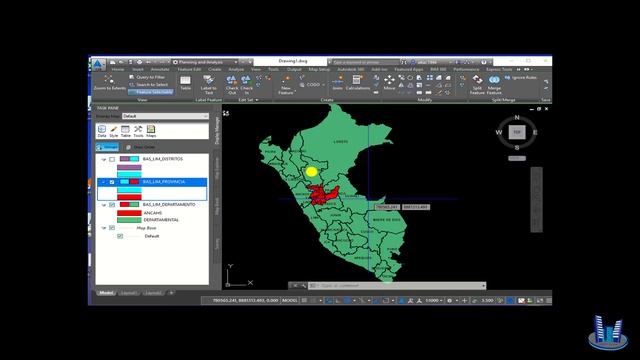Open the Feature Edit ribbon tab
Screen dimensions: 640x360
189,69
